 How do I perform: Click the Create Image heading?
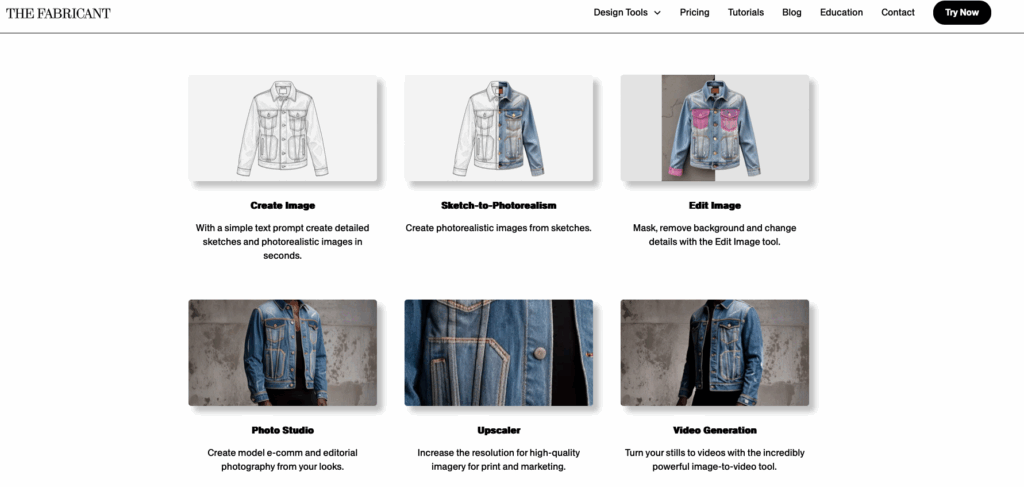pos(283,206)
